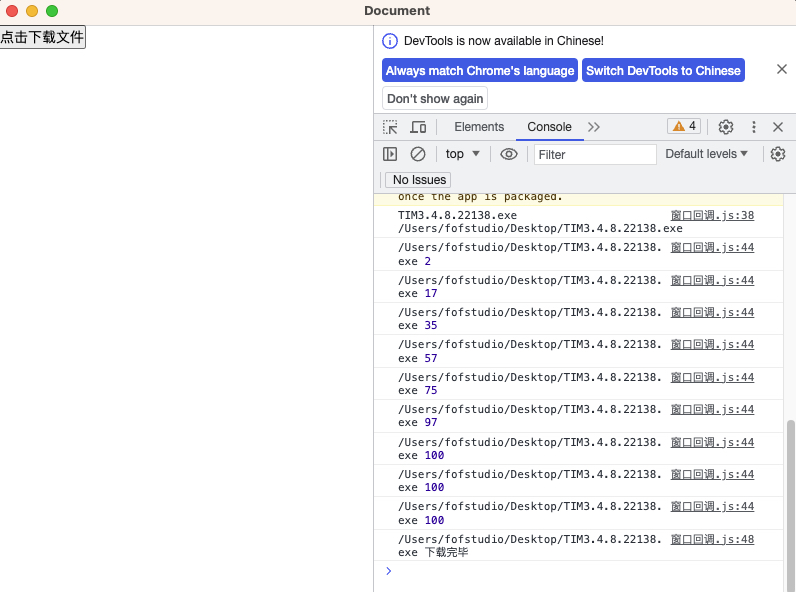Open 窗口回调.js:44 link for value 75

pyautogui.click(x=712, y=377)
